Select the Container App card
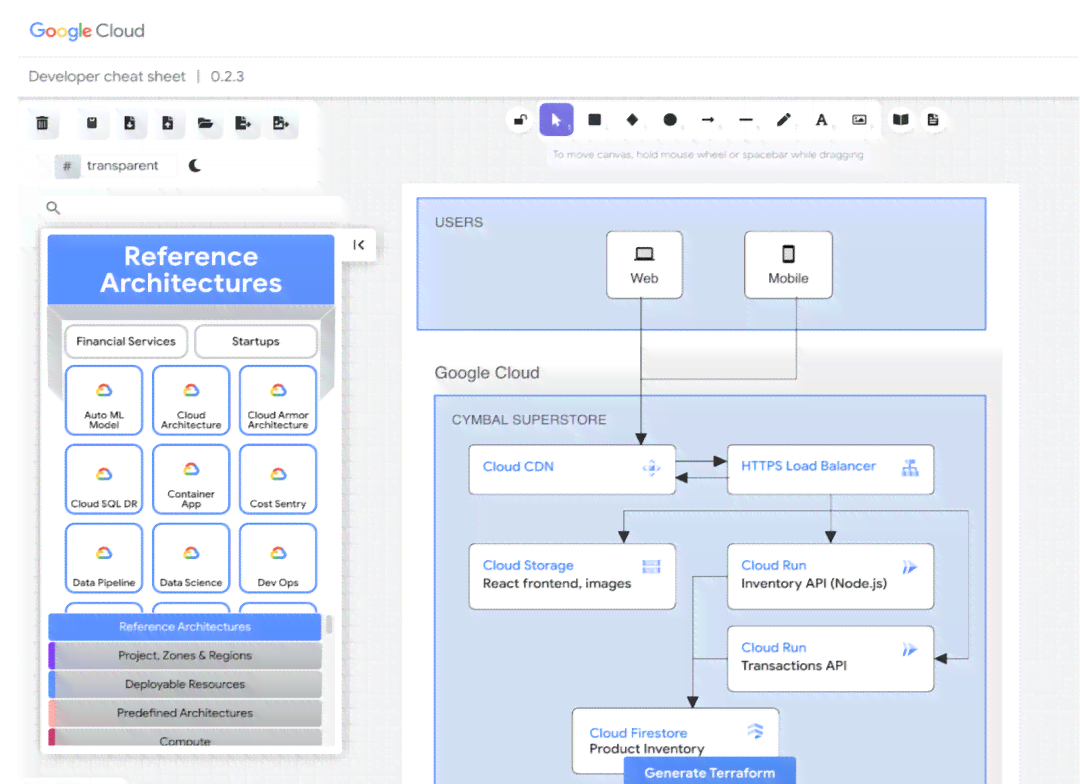Image resolution: width=1080 pixels, height=784 pixels. 191,479
